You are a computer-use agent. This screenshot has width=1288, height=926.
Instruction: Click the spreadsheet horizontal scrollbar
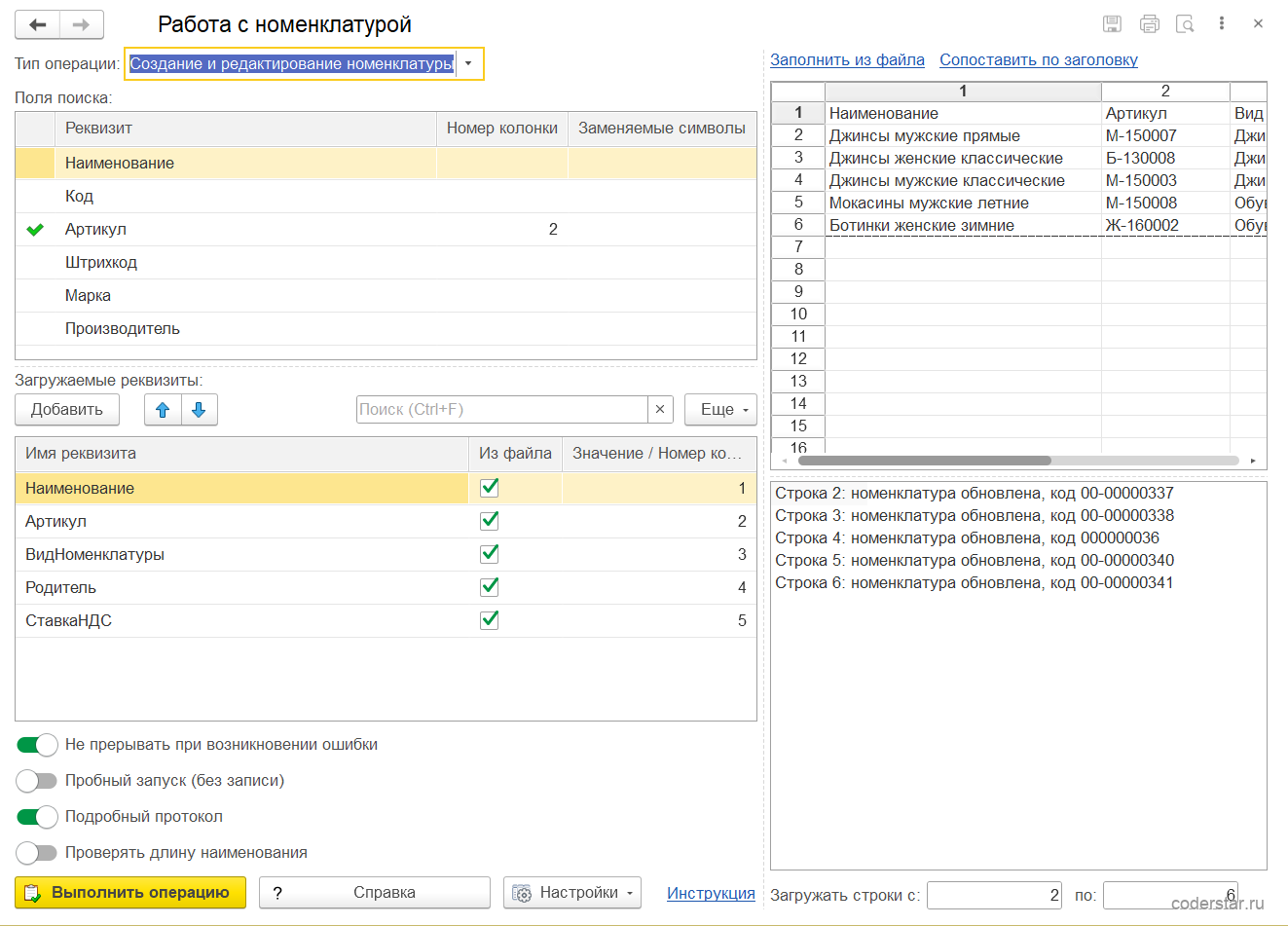1017,461
